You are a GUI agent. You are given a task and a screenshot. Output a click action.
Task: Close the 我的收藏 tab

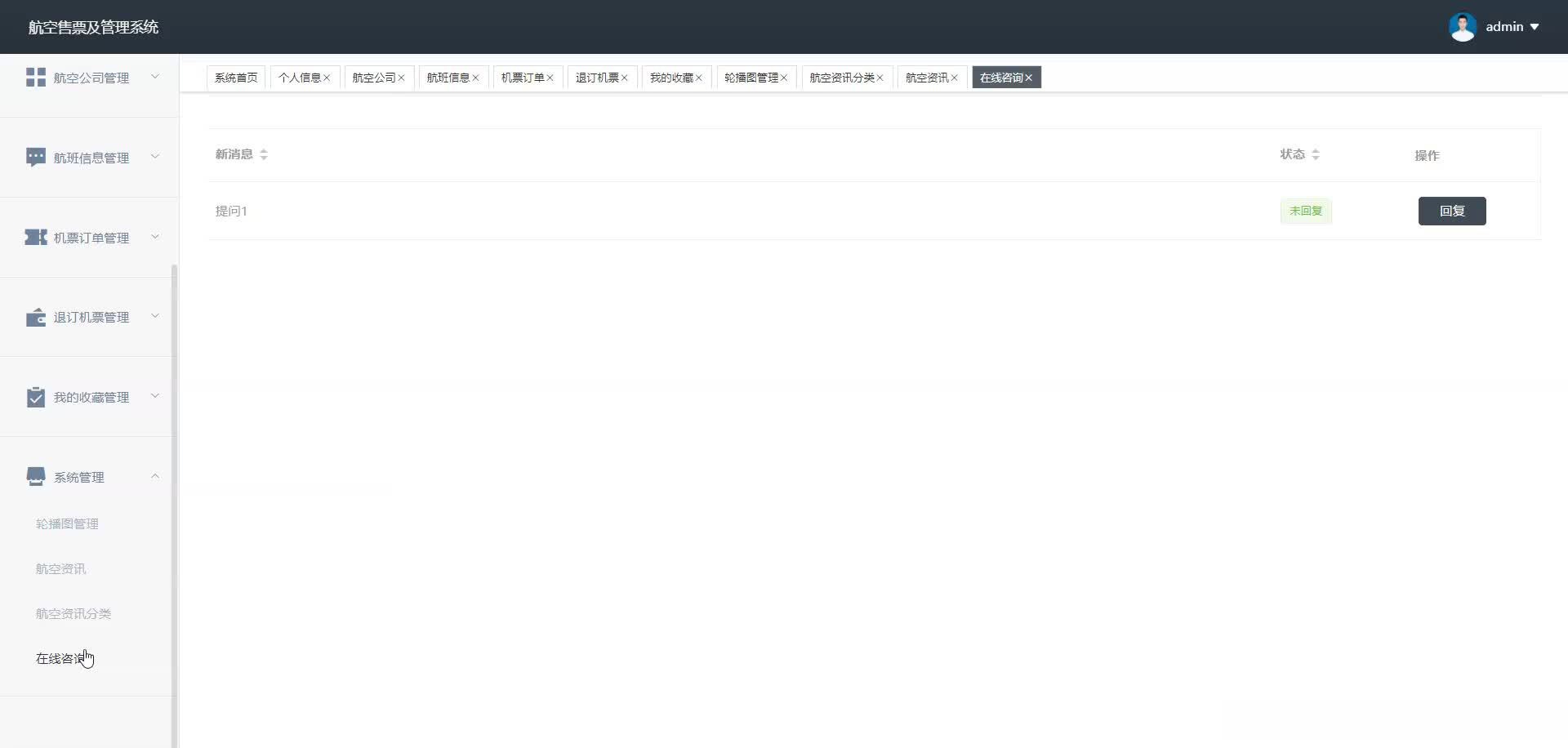click(x=698, y=78)
